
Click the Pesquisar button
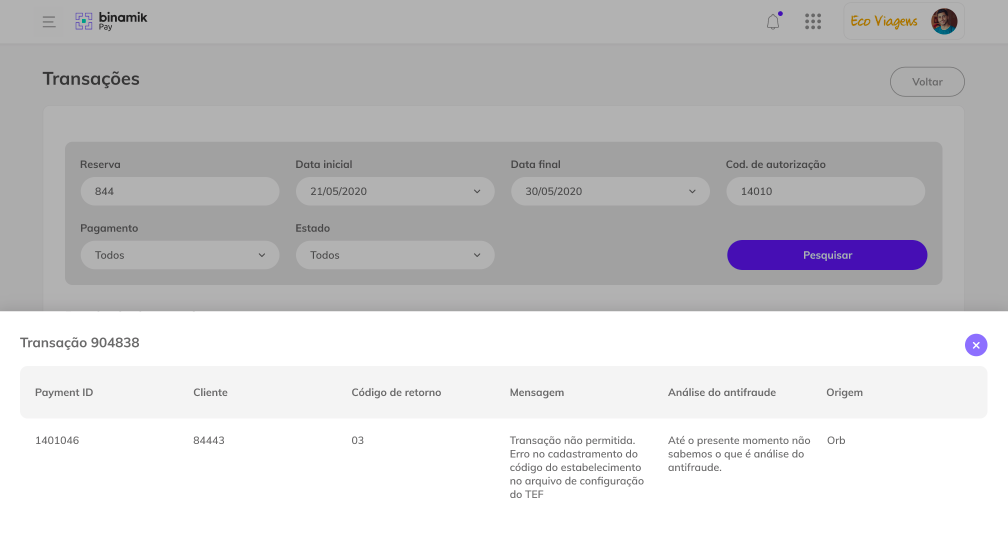[x=827, y=255]
